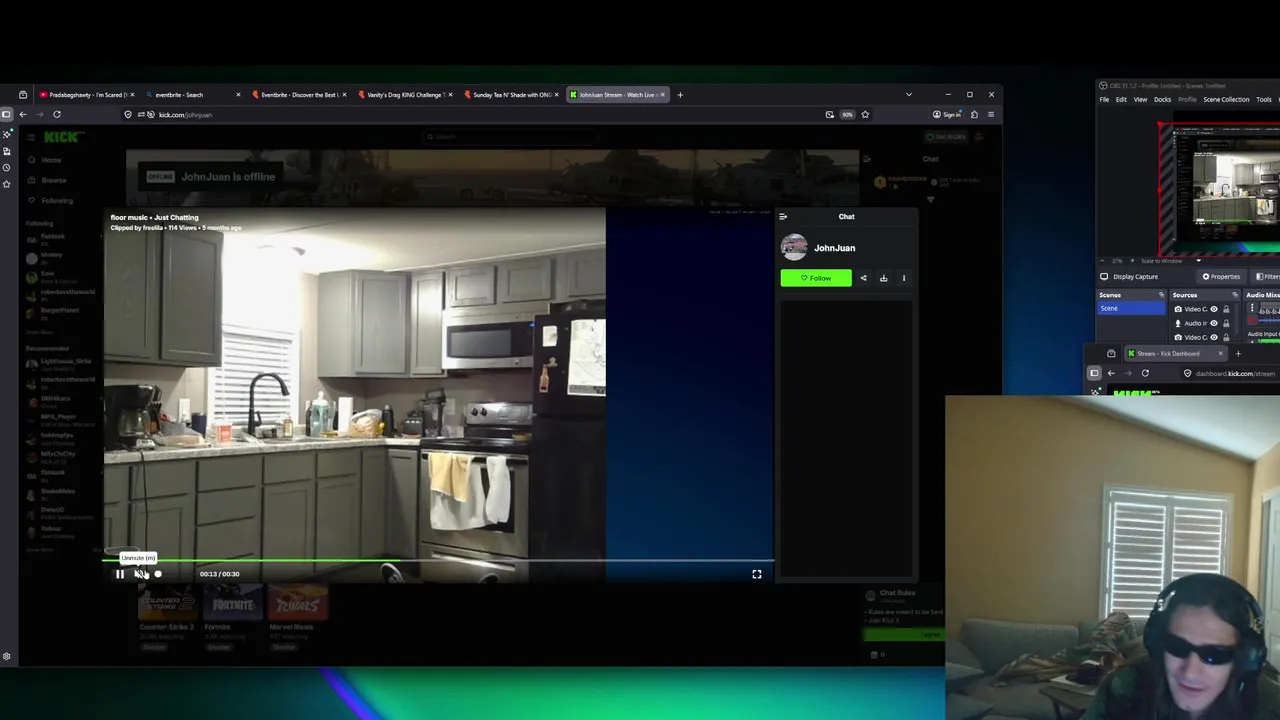Toggle lock on third Video Capture source
Screen dimensions: 1280x720
pos(1226,337)
